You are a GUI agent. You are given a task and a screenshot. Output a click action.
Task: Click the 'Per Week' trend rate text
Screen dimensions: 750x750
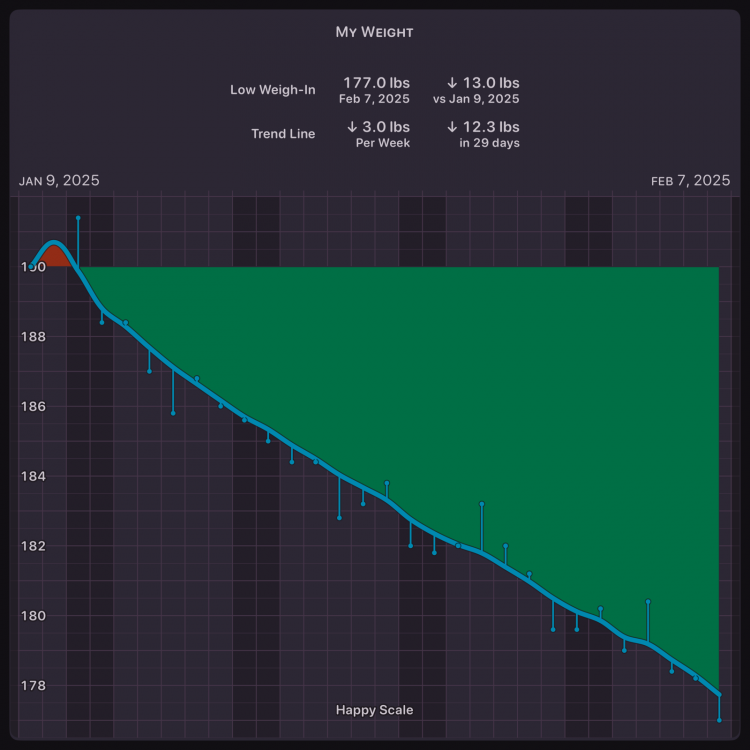pos(382,143)
